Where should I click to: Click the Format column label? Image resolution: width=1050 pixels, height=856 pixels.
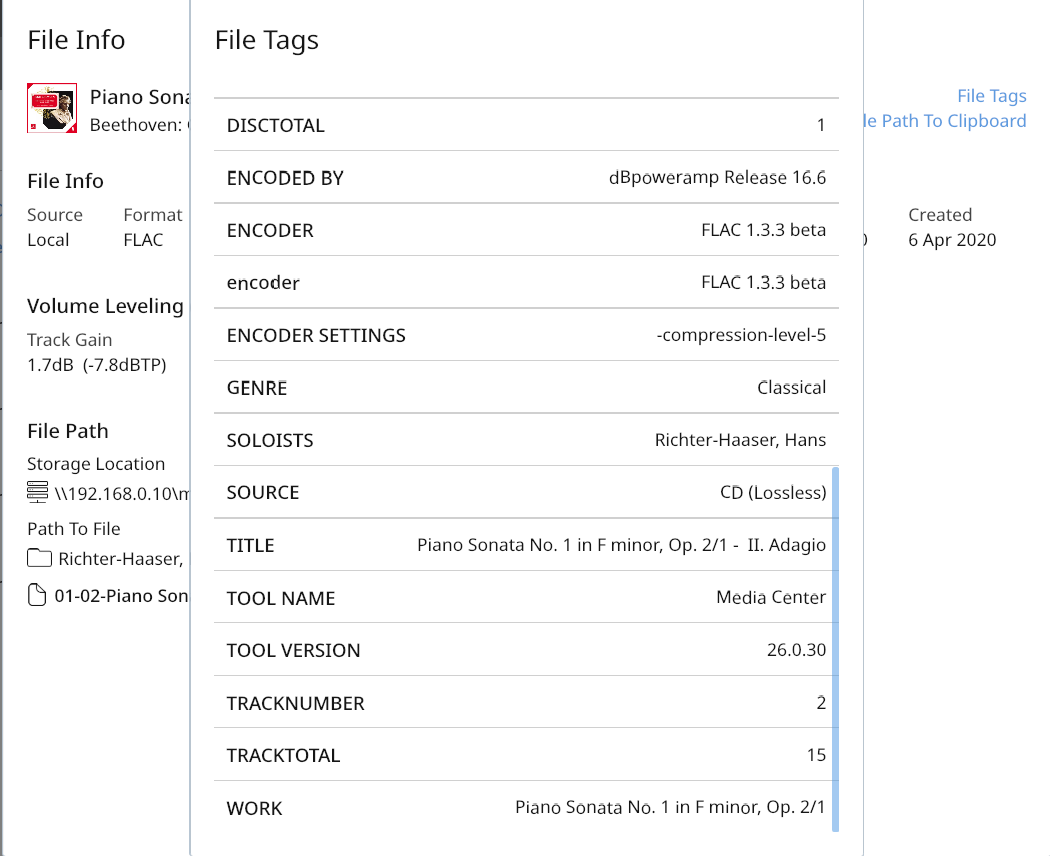coord(153,215)
